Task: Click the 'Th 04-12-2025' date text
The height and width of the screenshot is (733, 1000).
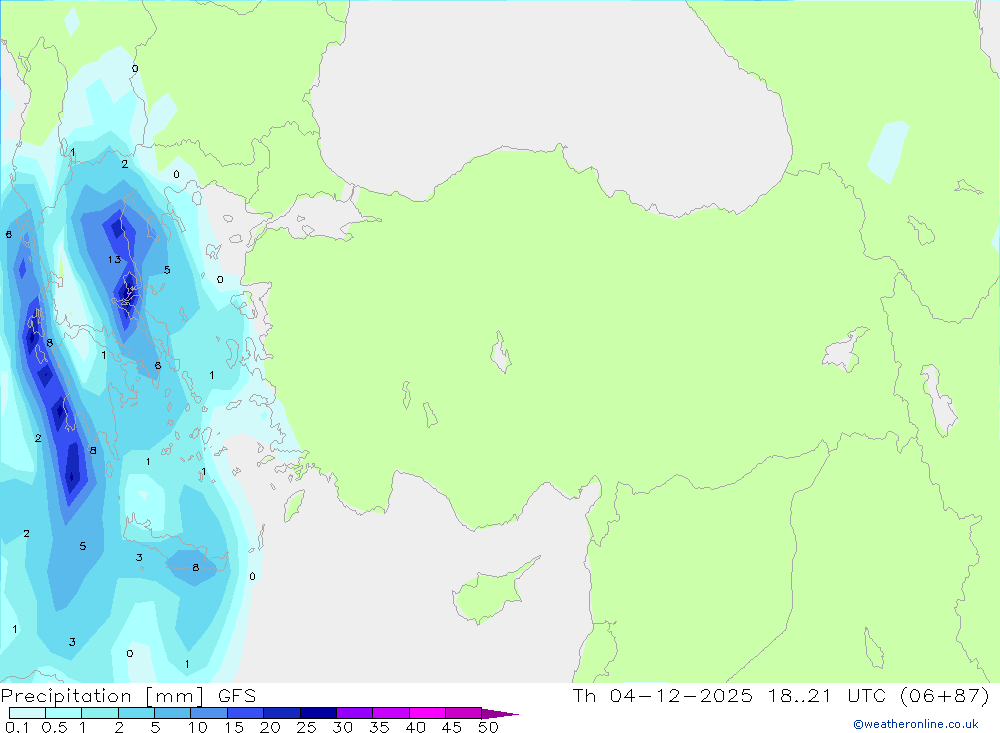Action: click(663, 695)
